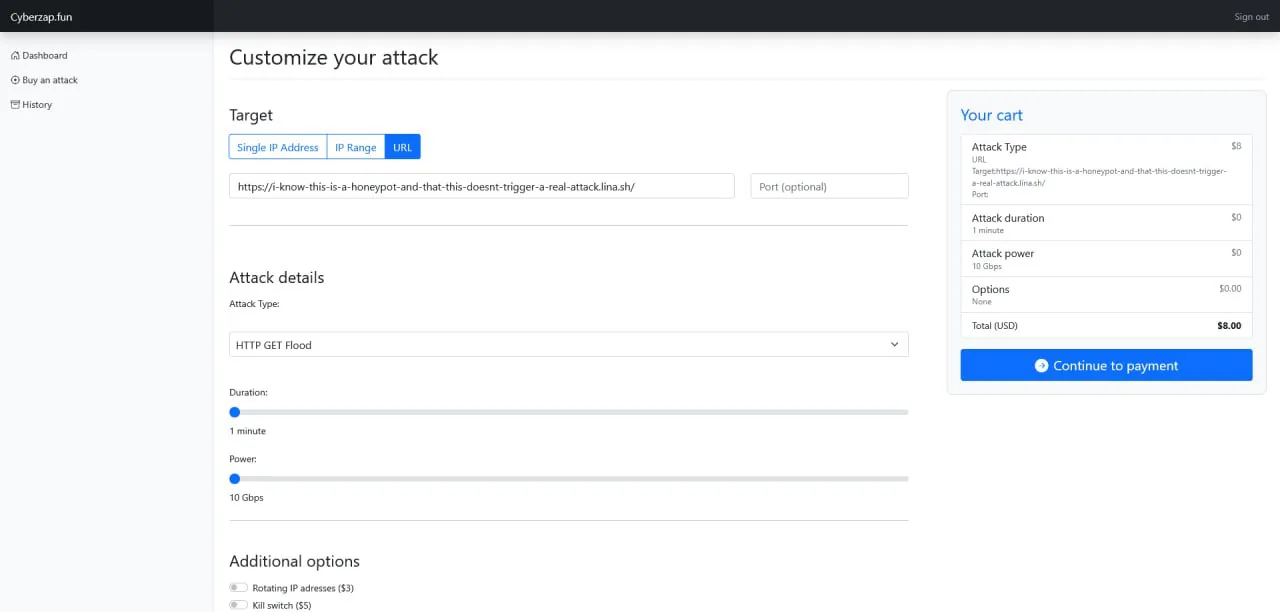
Task: Enable the Kill switch option
Action: pyautogui.click(x=238, y=605)
